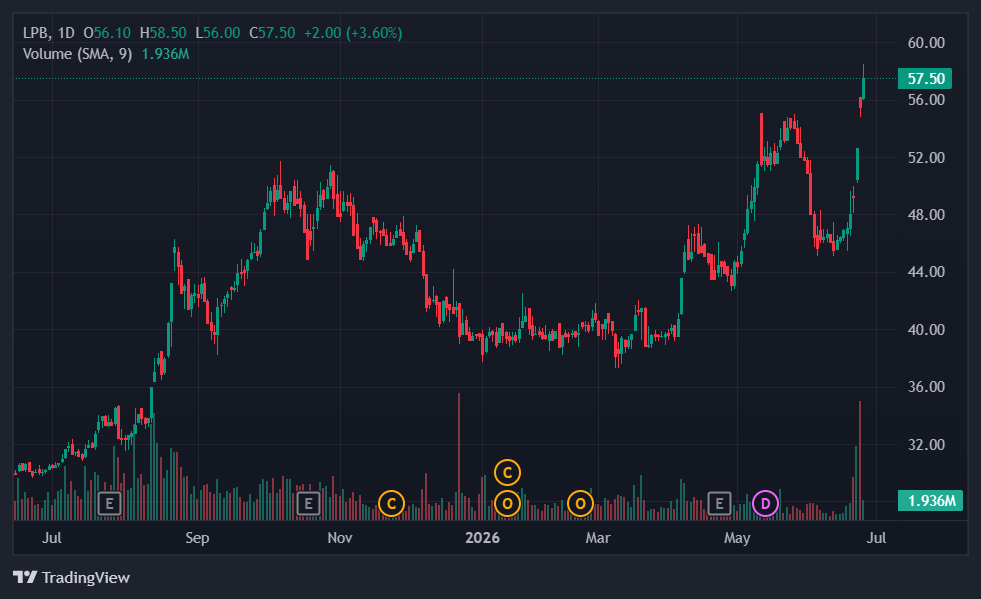Image resolution: width=981 pixels, height=599 pixels.
Task: Click the Jul time label preceding Sep
Action: click(52, 538)
